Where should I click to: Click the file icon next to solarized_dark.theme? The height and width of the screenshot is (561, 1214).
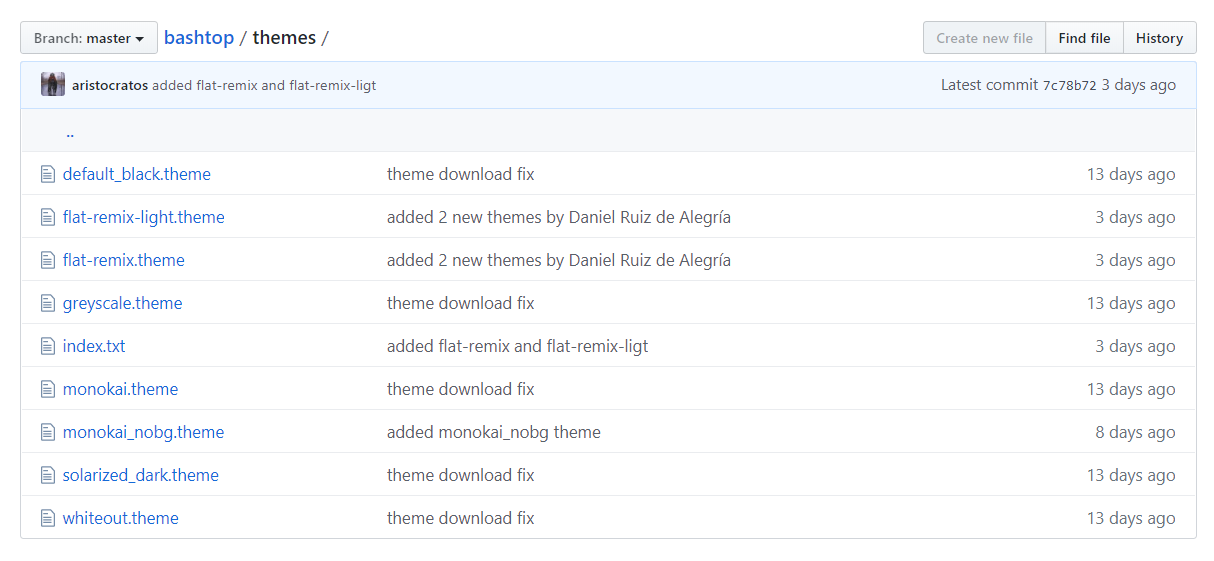pos(47,475)
